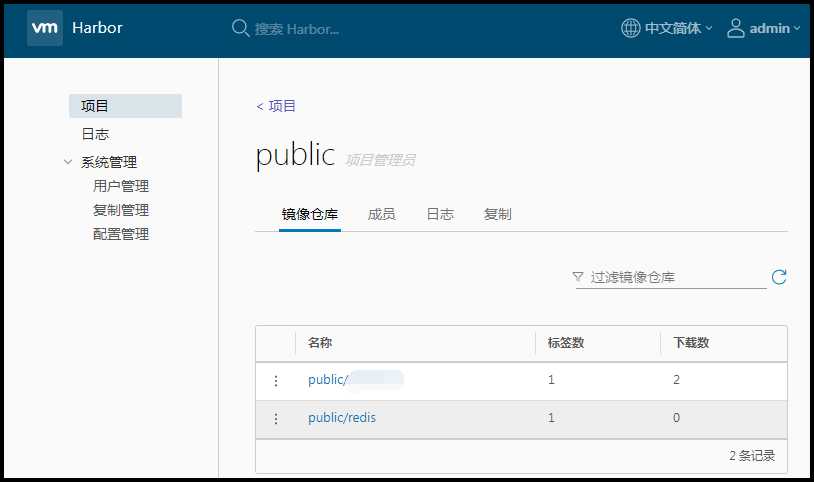Switch to the 复制 tab
This screenshot has width=814, height=482.
point(498,214)
